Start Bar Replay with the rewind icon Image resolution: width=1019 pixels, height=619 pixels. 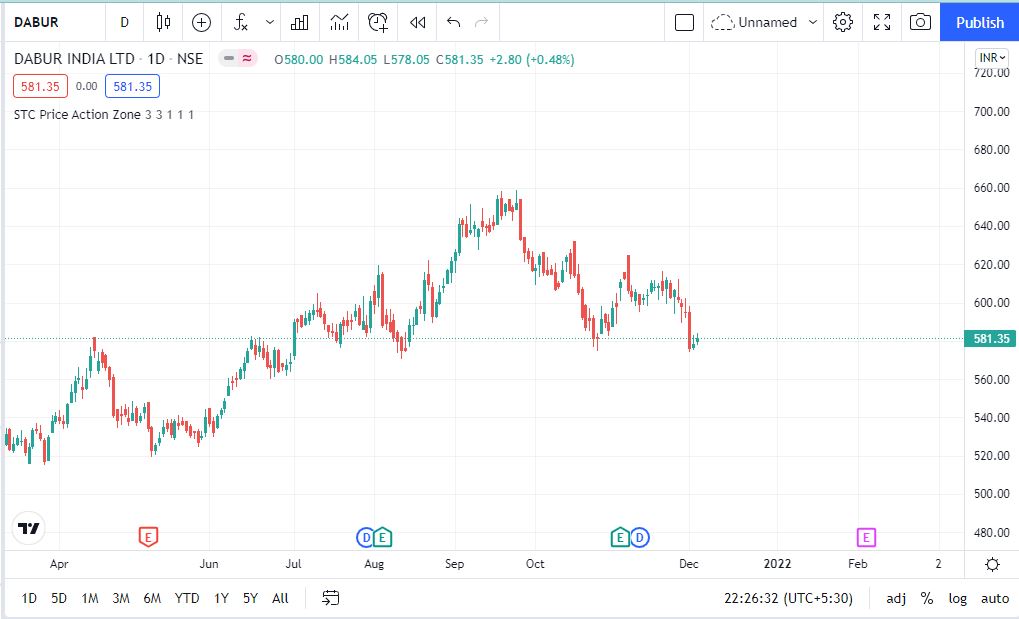(418, 22)
